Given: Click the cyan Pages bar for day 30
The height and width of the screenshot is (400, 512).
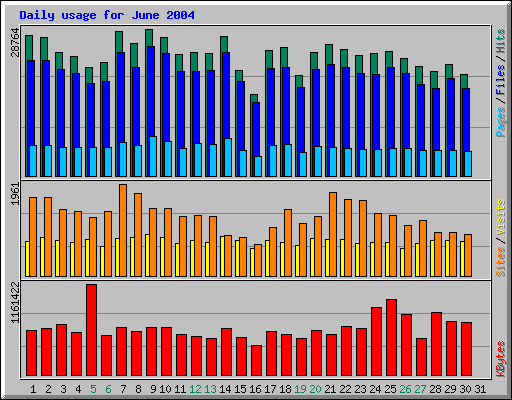Looking at the screenshot, I should [468, 164].
